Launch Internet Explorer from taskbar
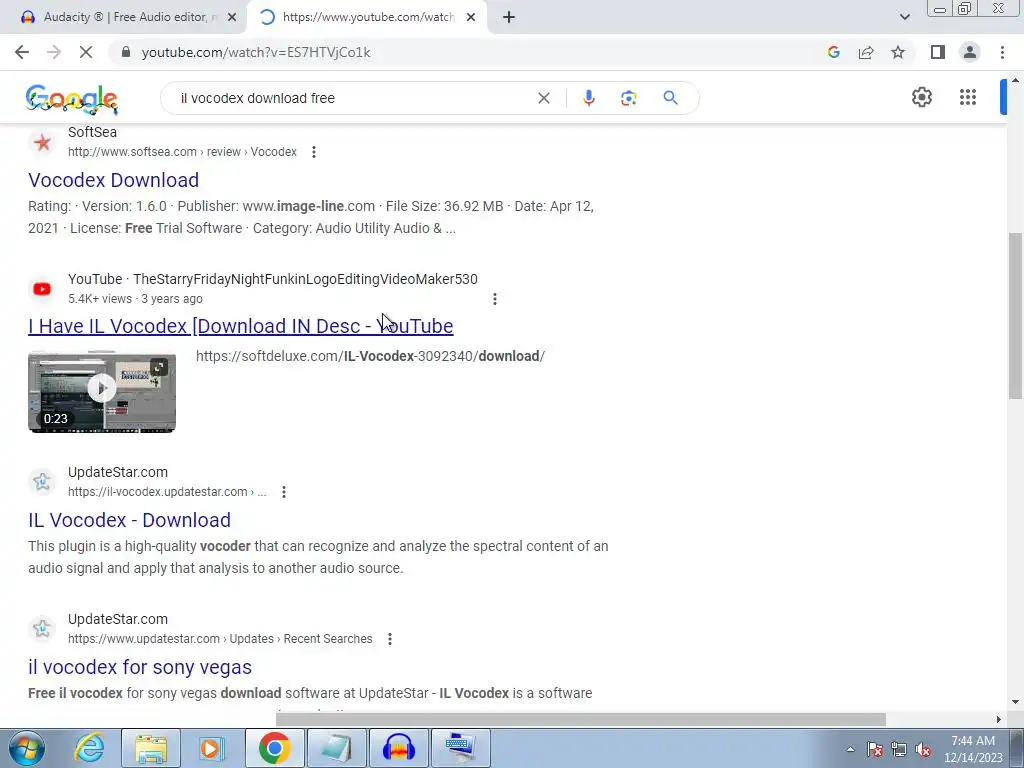Viewport: 1024px width, 768px height. tap(89, 748)
